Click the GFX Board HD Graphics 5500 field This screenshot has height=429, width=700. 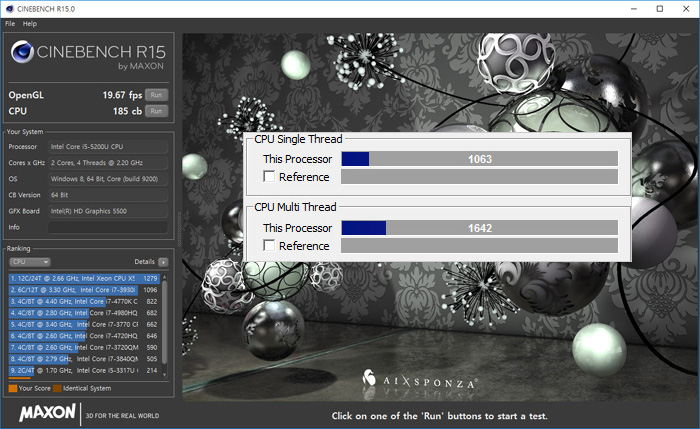click(108, 211)
